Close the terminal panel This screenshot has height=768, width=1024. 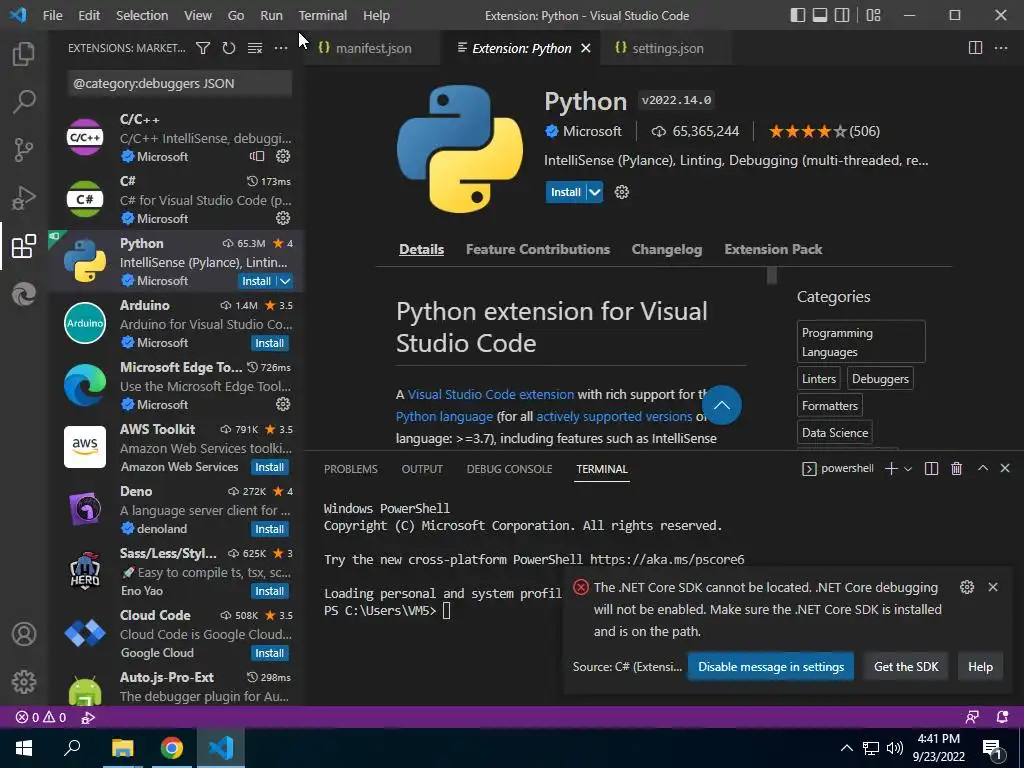pyautogui.click(x=1005, y=468)
